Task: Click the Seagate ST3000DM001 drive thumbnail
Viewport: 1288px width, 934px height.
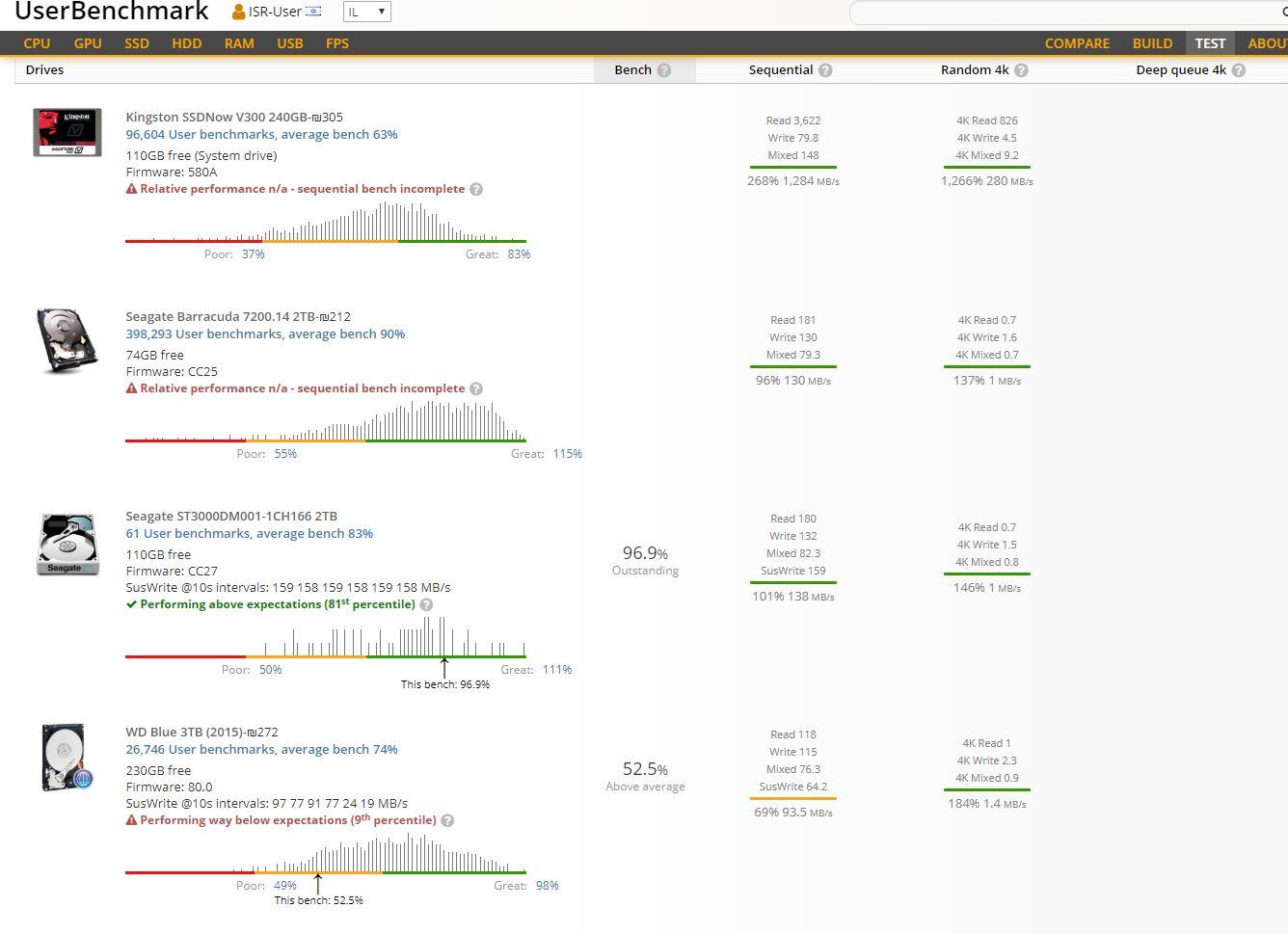Action: coord(67,544)
